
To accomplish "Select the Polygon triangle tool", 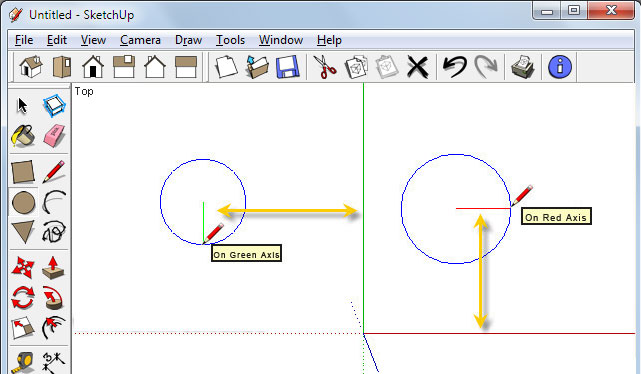I will [23, 232].
